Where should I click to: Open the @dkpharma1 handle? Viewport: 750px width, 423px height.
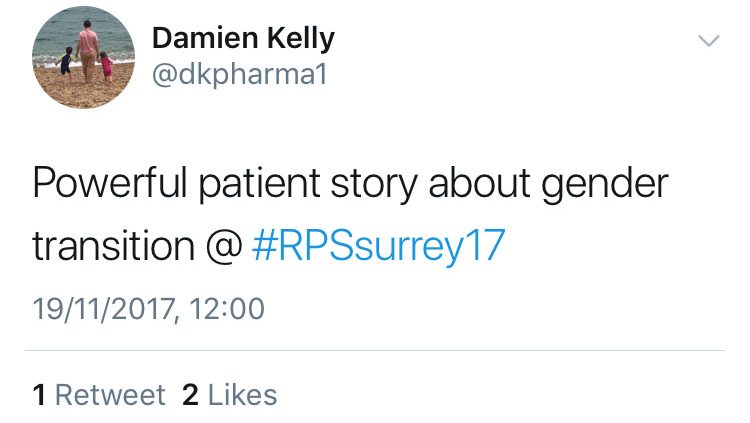pos(240,75)
